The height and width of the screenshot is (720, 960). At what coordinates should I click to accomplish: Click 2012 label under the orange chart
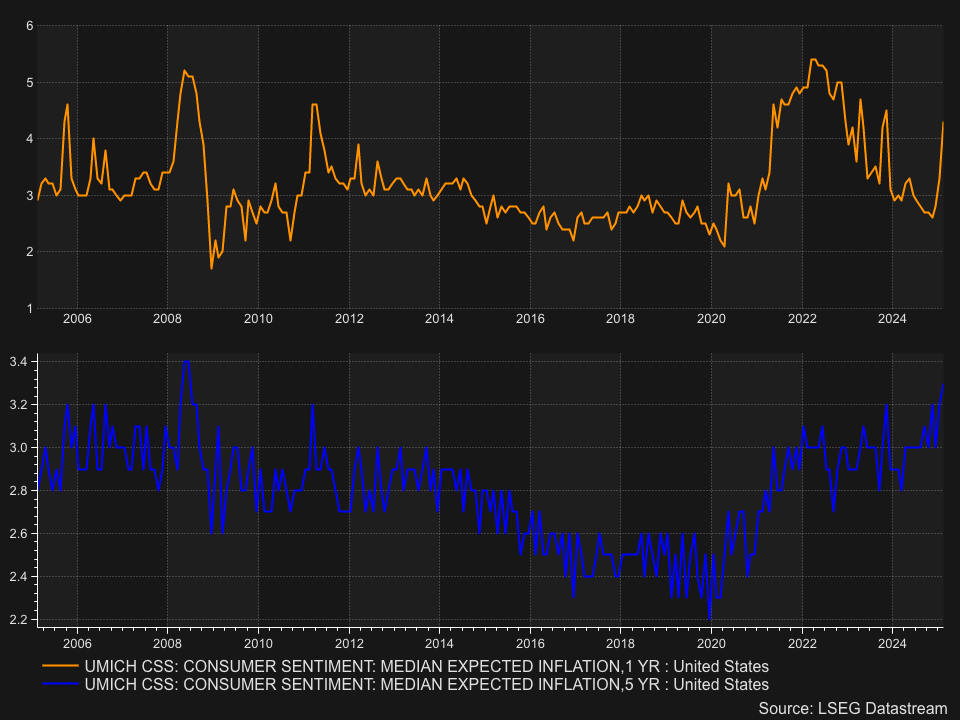(x=349, y=318)
